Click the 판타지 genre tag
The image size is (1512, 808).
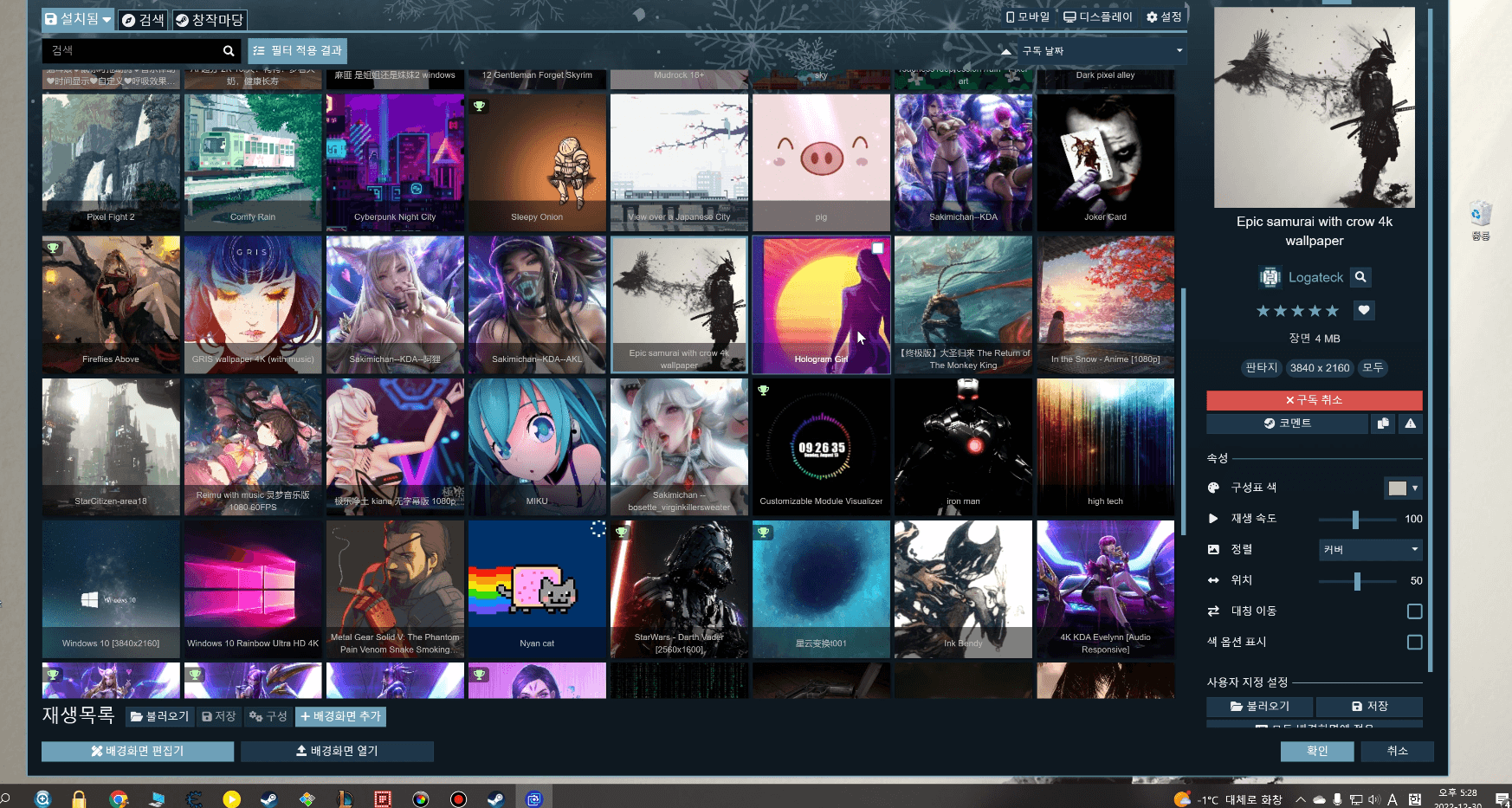pos(1261,368)
